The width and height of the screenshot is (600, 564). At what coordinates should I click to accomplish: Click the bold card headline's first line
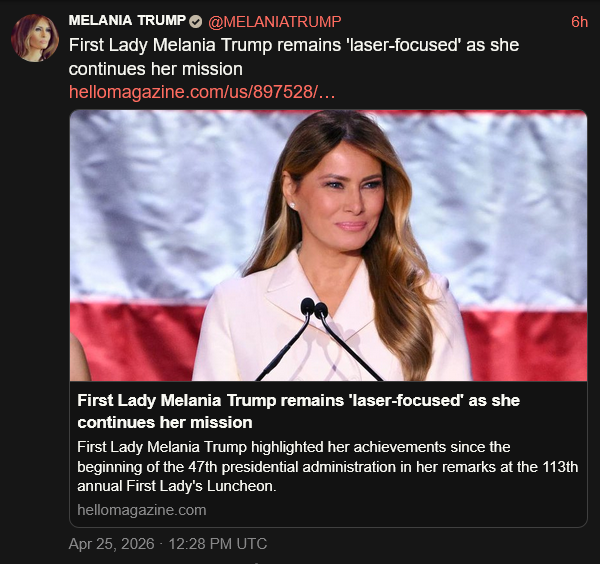coord(298,400)
